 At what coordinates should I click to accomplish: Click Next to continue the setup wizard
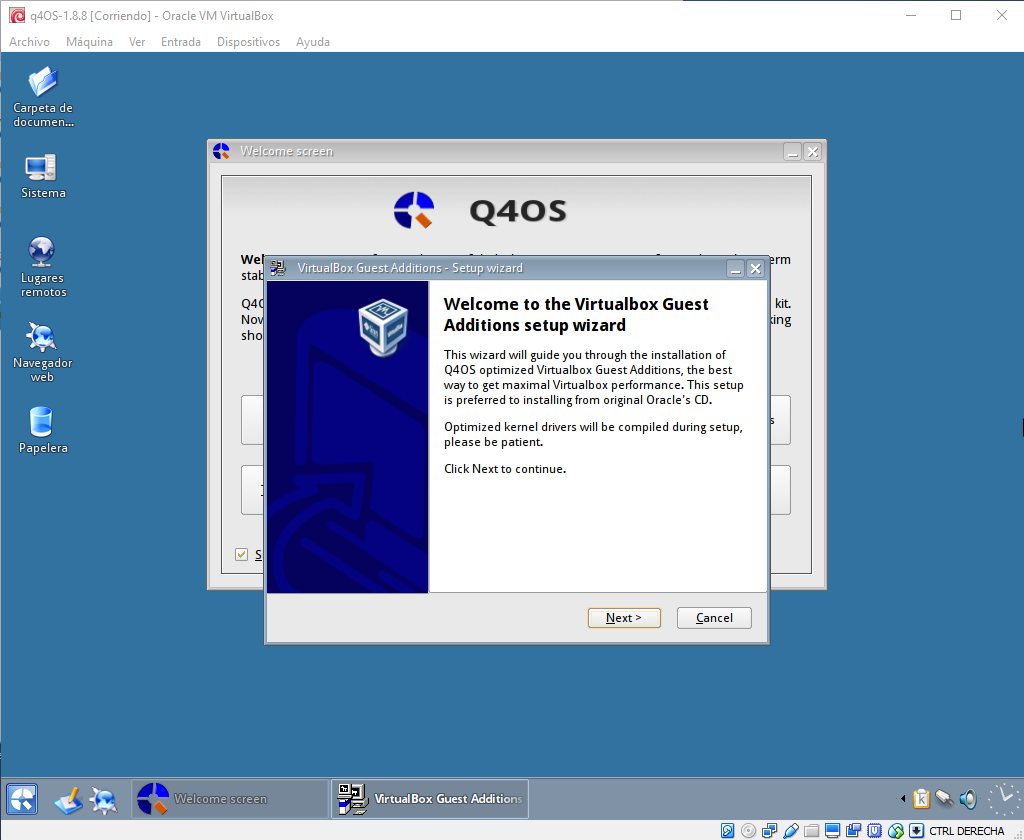click(x=623, y=617)
